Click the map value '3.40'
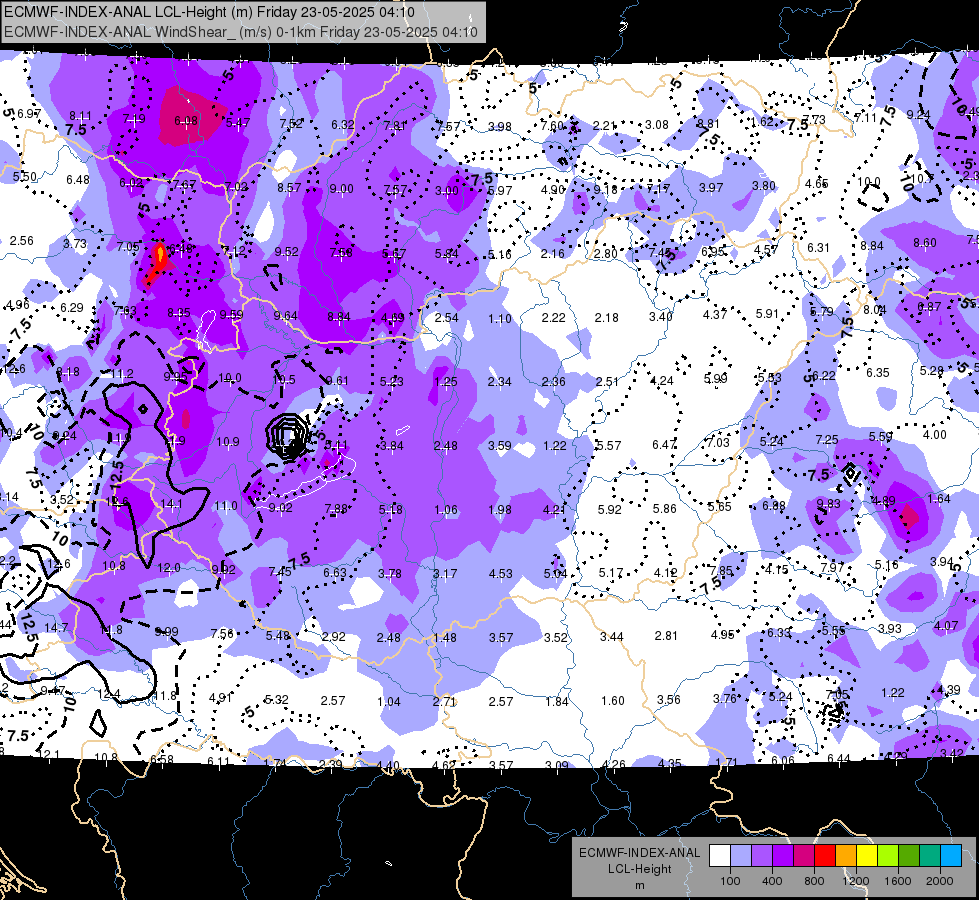The width and height of the screenshot is (979, 900). (661, 317)
